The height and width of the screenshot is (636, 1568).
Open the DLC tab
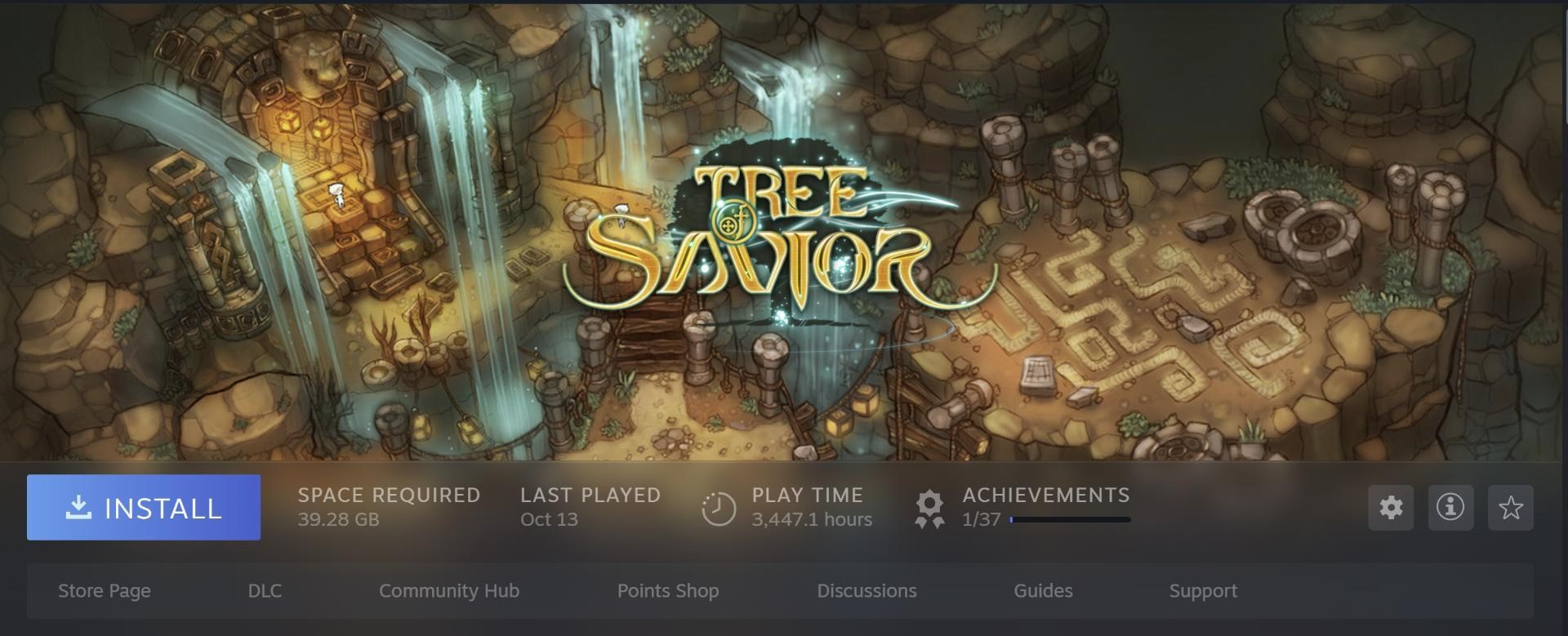point(265,590)
